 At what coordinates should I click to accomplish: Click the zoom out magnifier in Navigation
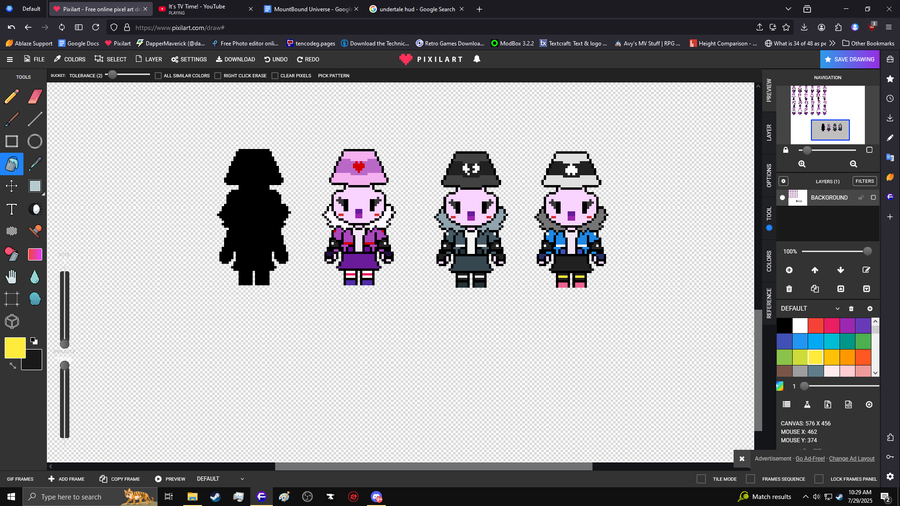[854, 164]
